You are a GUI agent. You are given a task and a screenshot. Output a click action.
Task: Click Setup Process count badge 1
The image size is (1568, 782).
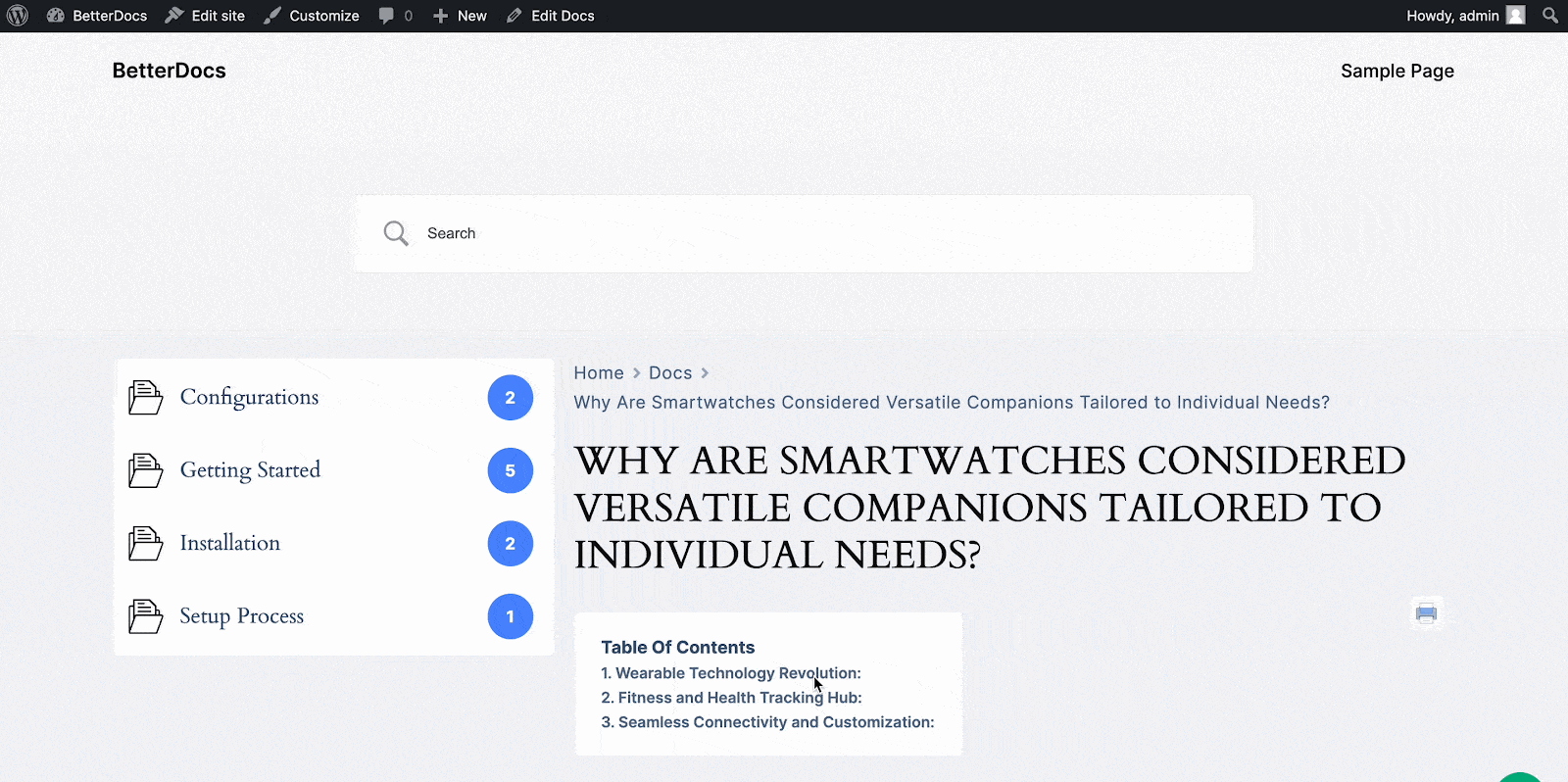click(510, 616)
